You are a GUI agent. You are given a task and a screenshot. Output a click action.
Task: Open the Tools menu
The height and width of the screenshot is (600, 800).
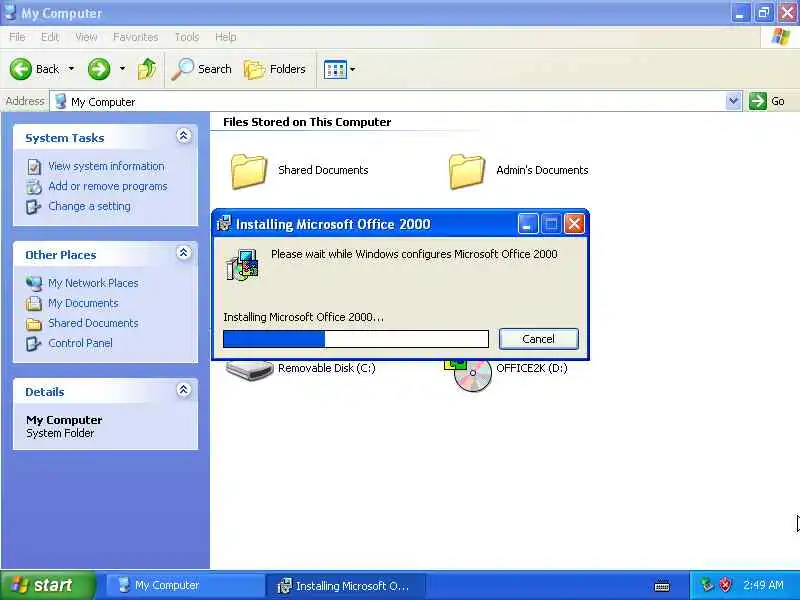[187, 37]
